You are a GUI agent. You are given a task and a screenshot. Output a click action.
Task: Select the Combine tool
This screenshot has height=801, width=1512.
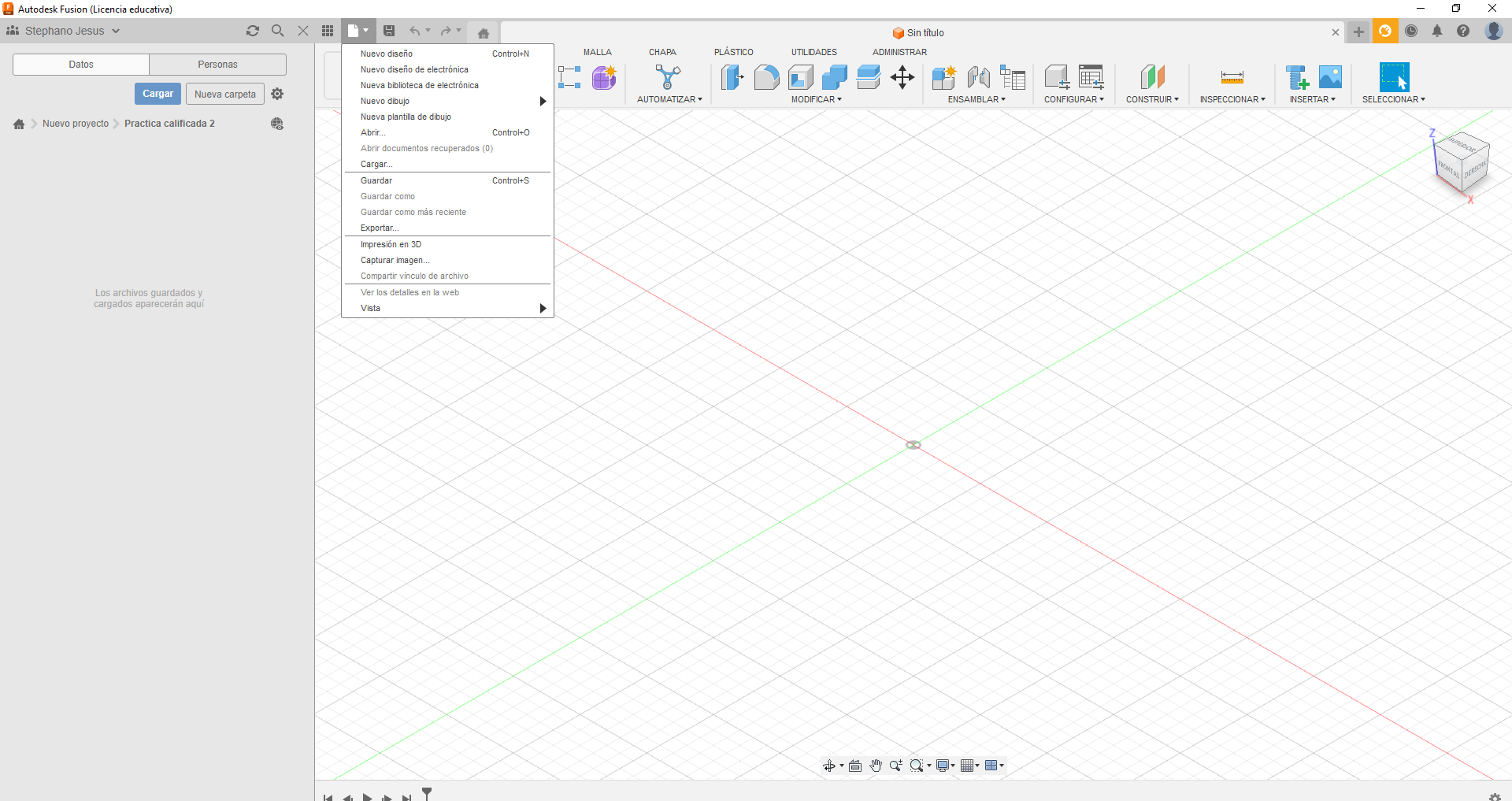(x=835, y=77)
